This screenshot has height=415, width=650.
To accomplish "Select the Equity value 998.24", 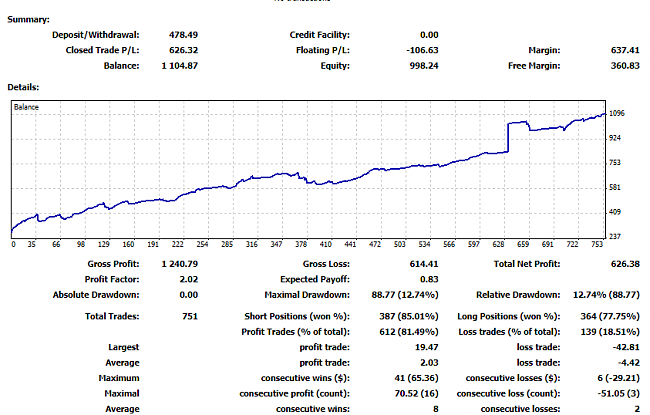I will pos(422,65).
